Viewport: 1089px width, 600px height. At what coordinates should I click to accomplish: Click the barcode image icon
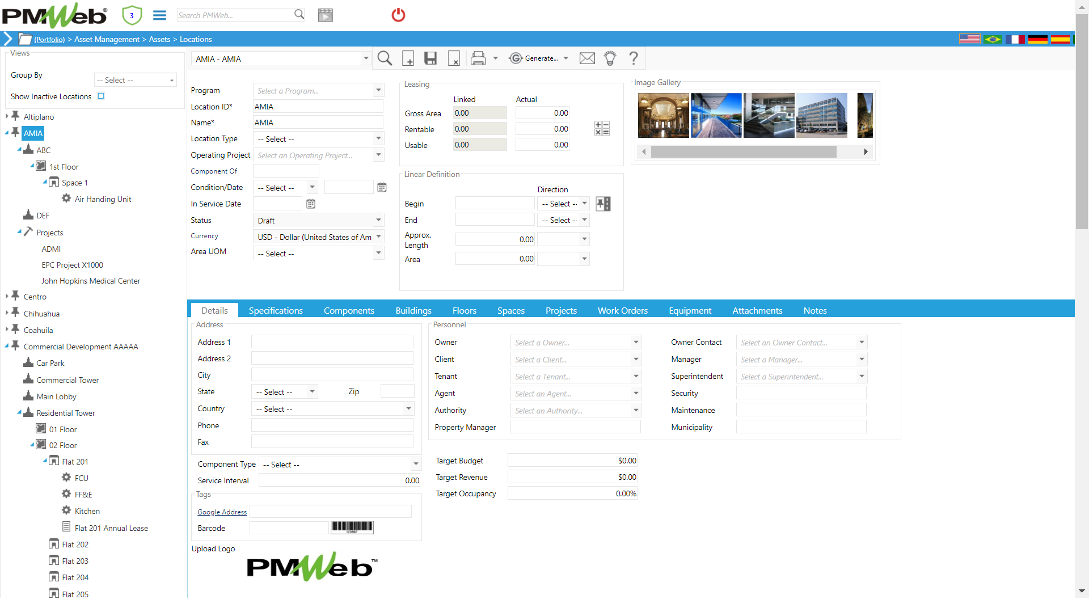pos(352,527)
